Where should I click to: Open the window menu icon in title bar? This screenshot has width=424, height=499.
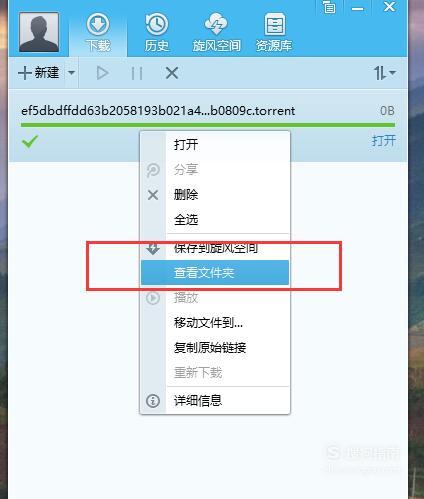pos(329,7)
